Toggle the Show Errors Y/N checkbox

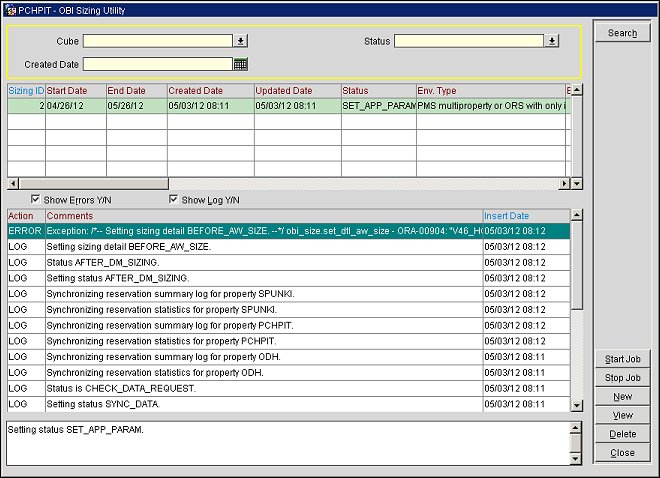37,200
